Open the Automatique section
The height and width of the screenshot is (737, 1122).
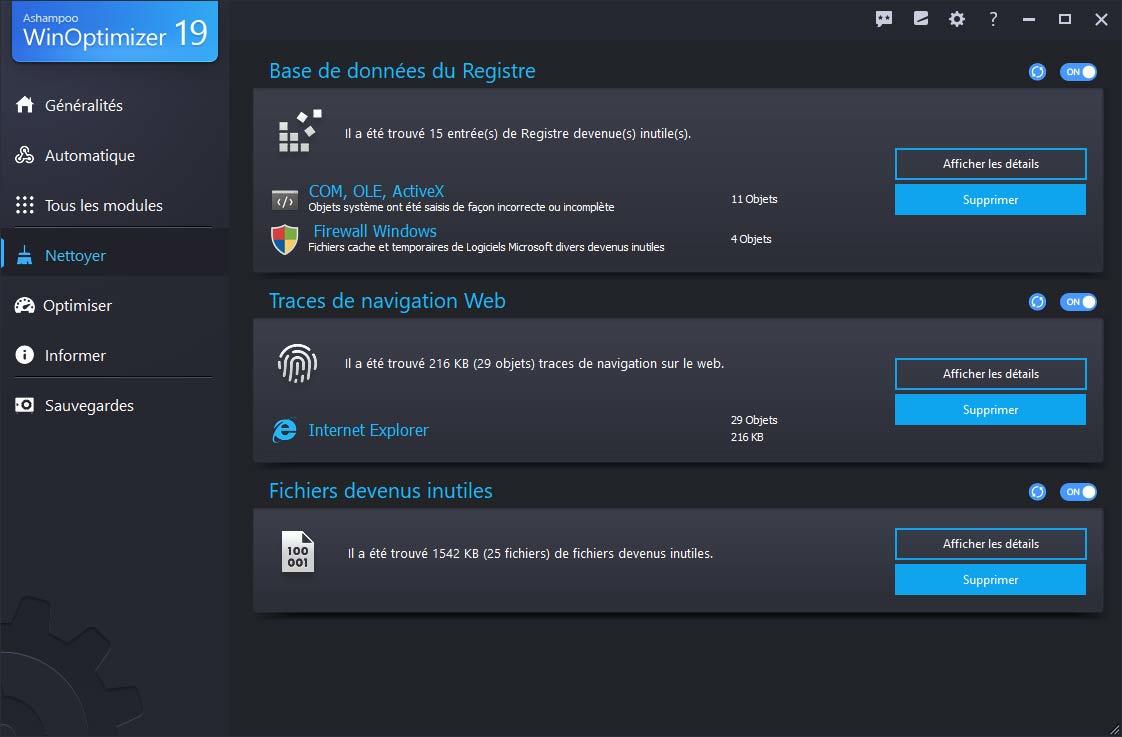pyautogui.click(x=89, y=155)
